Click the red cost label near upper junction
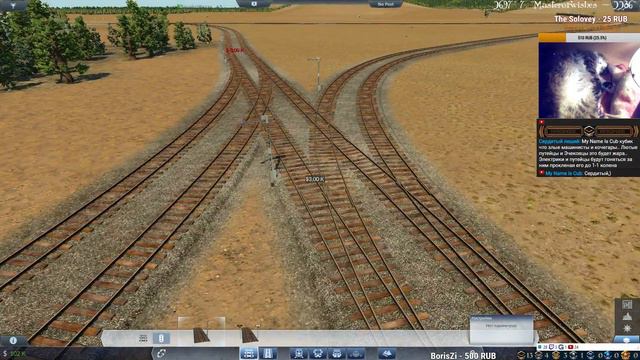The height and width of the screenshot is (360, 640). tap(235, 50)
